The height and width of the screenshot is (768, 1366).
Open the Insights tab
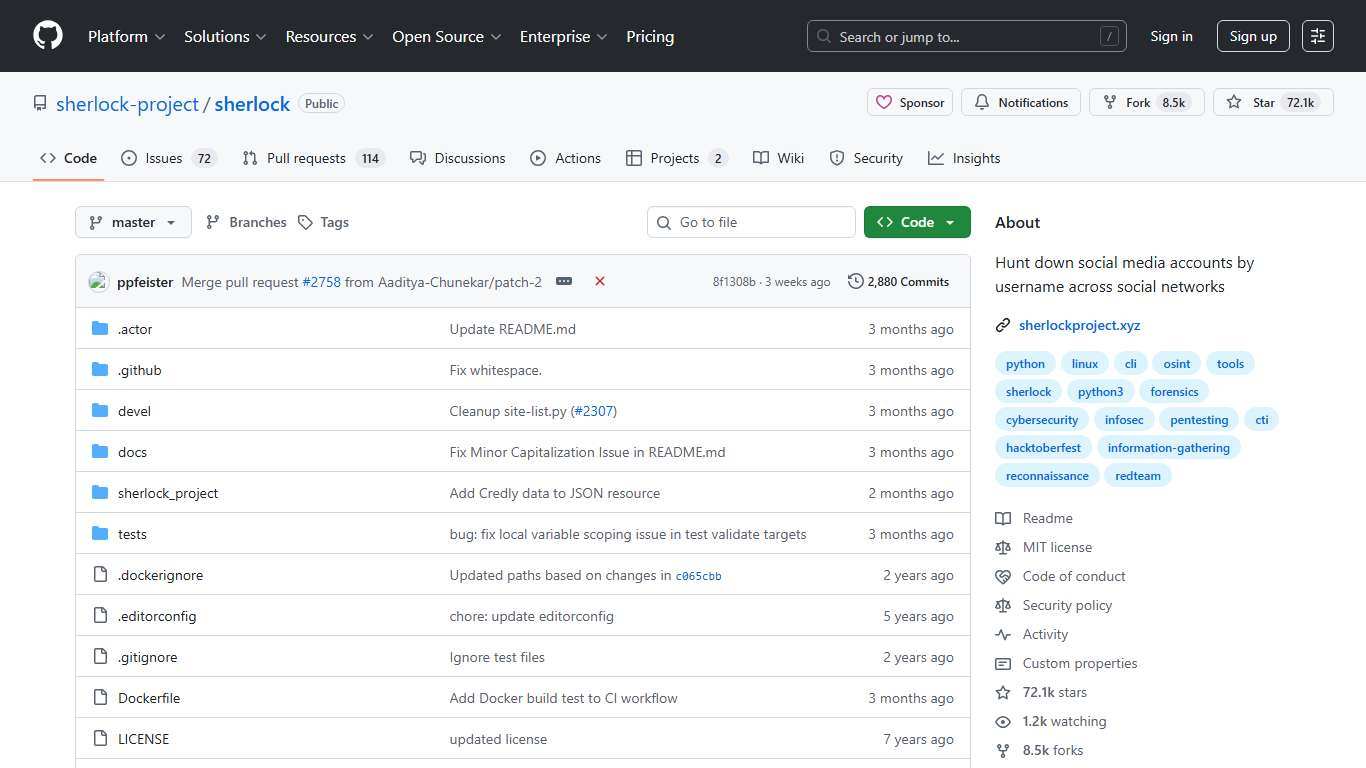tap(963, 158)
